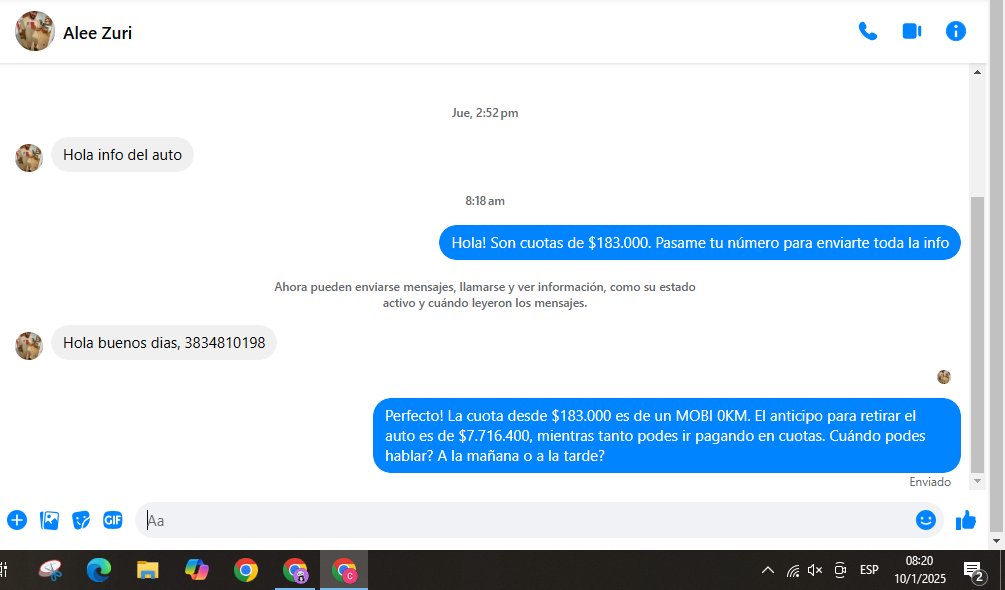Start a voice call with Alee Zuri

[868, 31]
